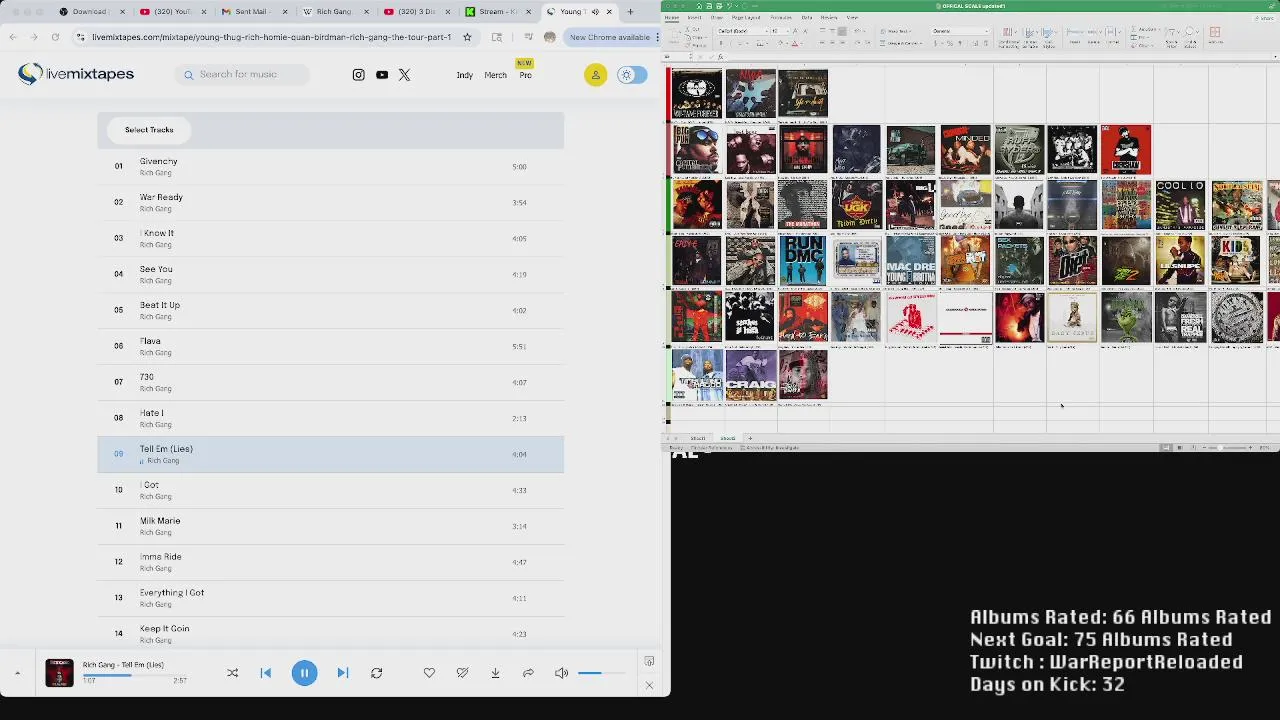Play track 14 Keep It Goin
The image size is (1280, 720).
pyautogui.click(x=330, y=634)
